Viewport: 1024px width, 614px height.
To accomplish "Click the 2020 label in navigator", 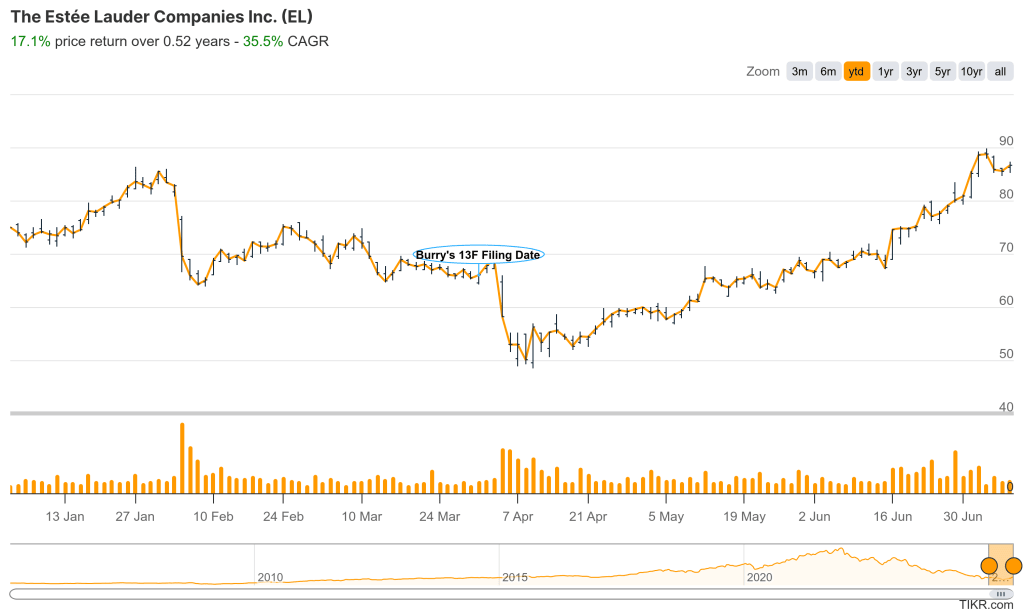I will coord(760,577).
